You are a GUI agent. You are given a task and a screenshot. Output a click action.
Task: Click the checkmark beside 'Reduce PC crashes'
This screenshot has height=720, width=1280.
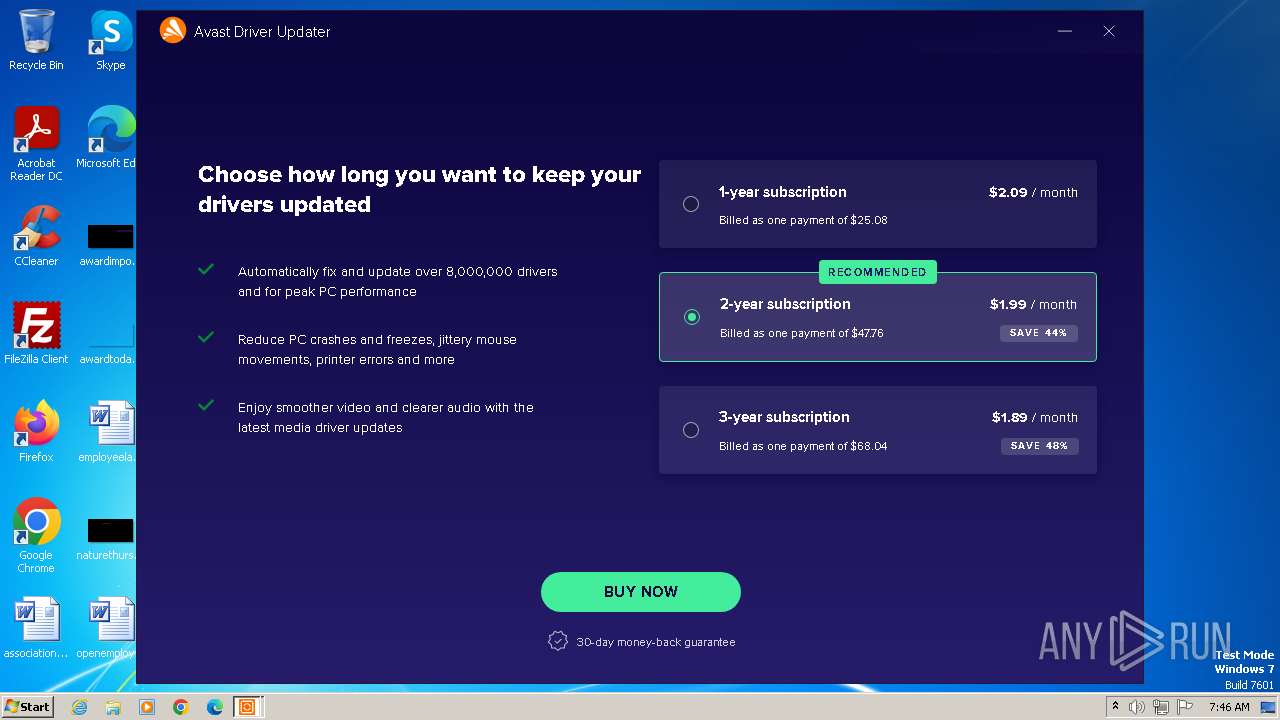tap(206, 337)
